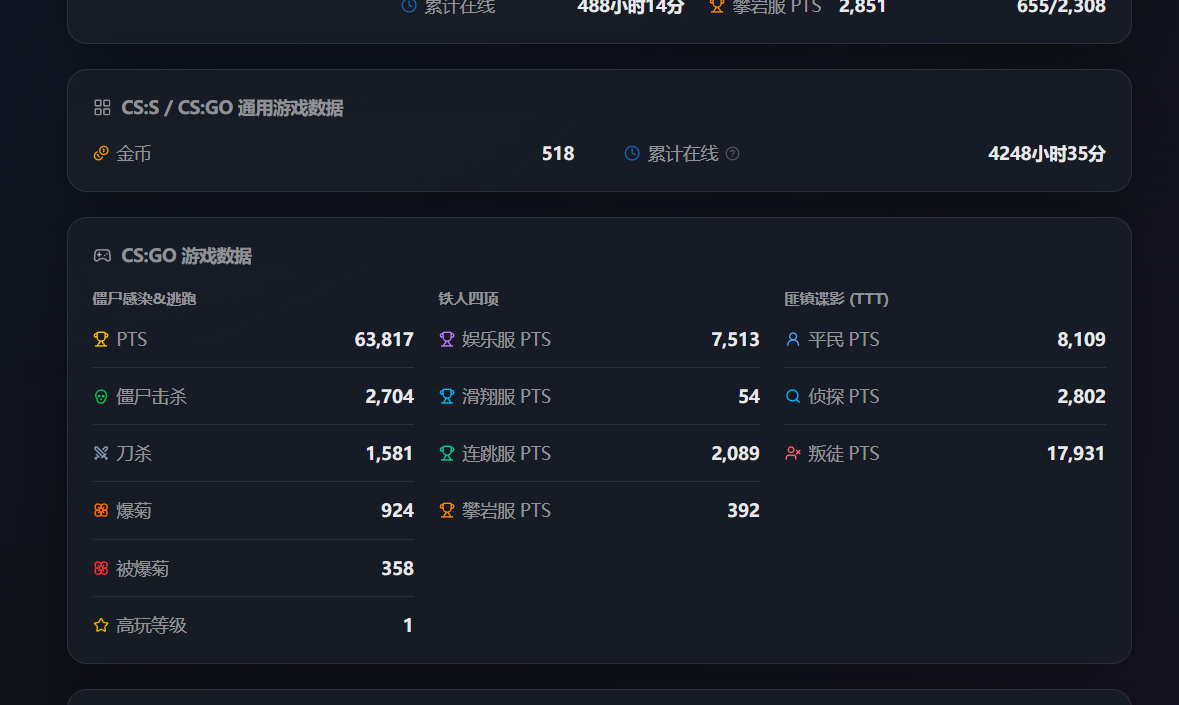Click the 娱乐服 PTS label text

[x=506, y=339]
